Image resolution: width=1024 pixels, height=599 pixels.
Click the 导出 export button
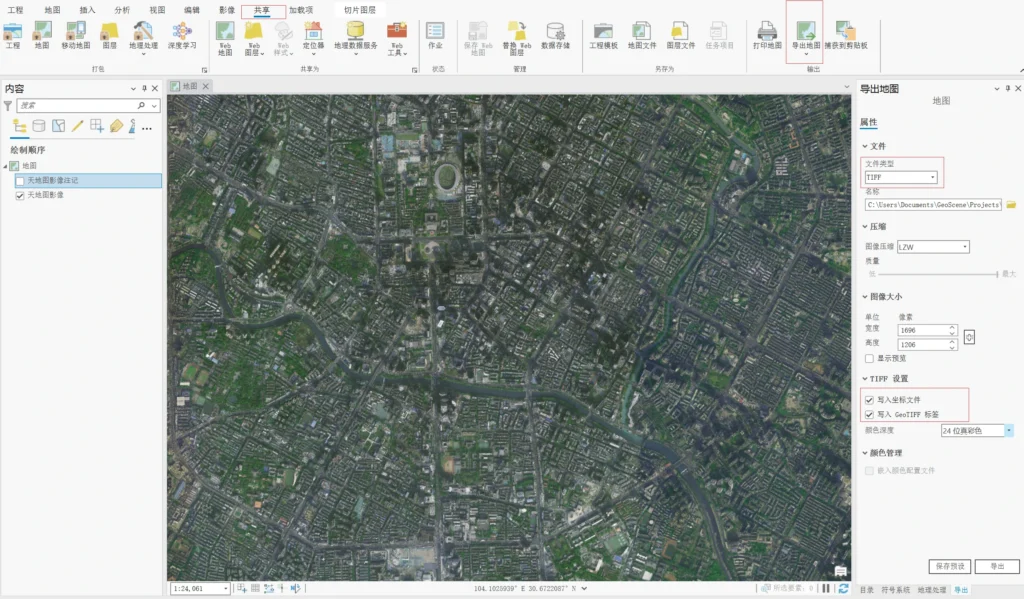[999, 564]
